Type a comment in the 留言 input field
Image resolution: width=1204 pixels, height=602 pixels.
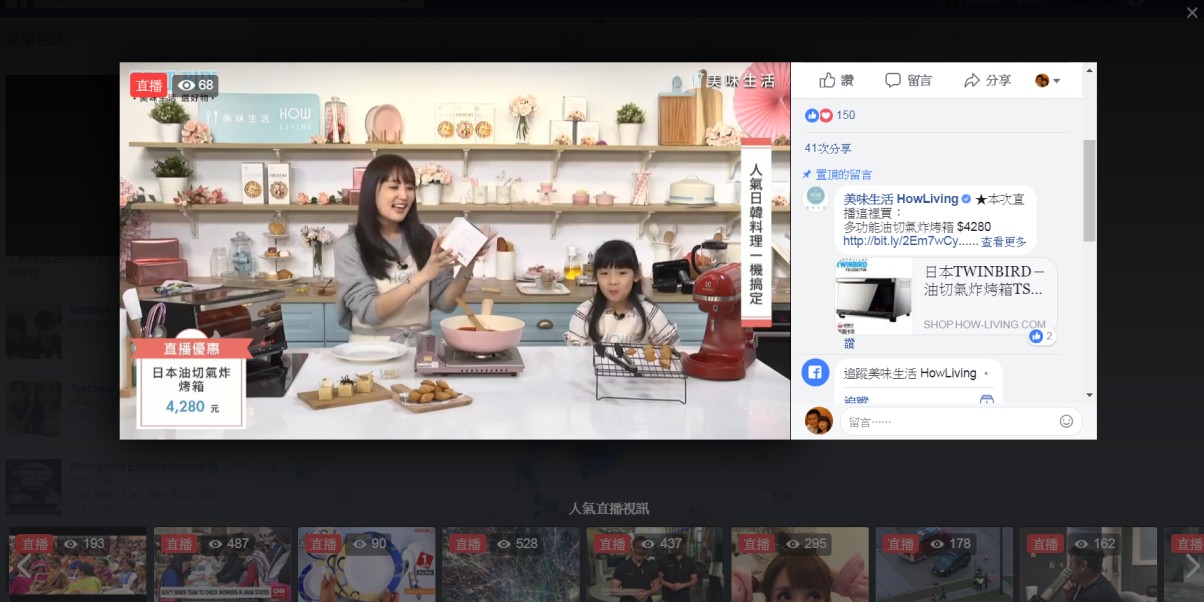click(x=949, y=422)
